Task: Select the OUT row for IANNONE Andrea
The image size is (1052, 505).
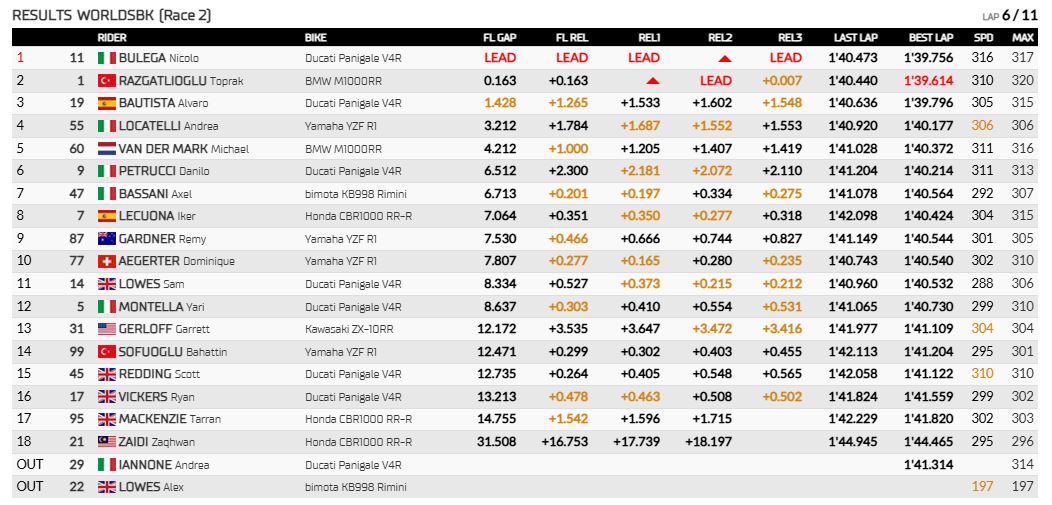Action: tap(525, 465)
